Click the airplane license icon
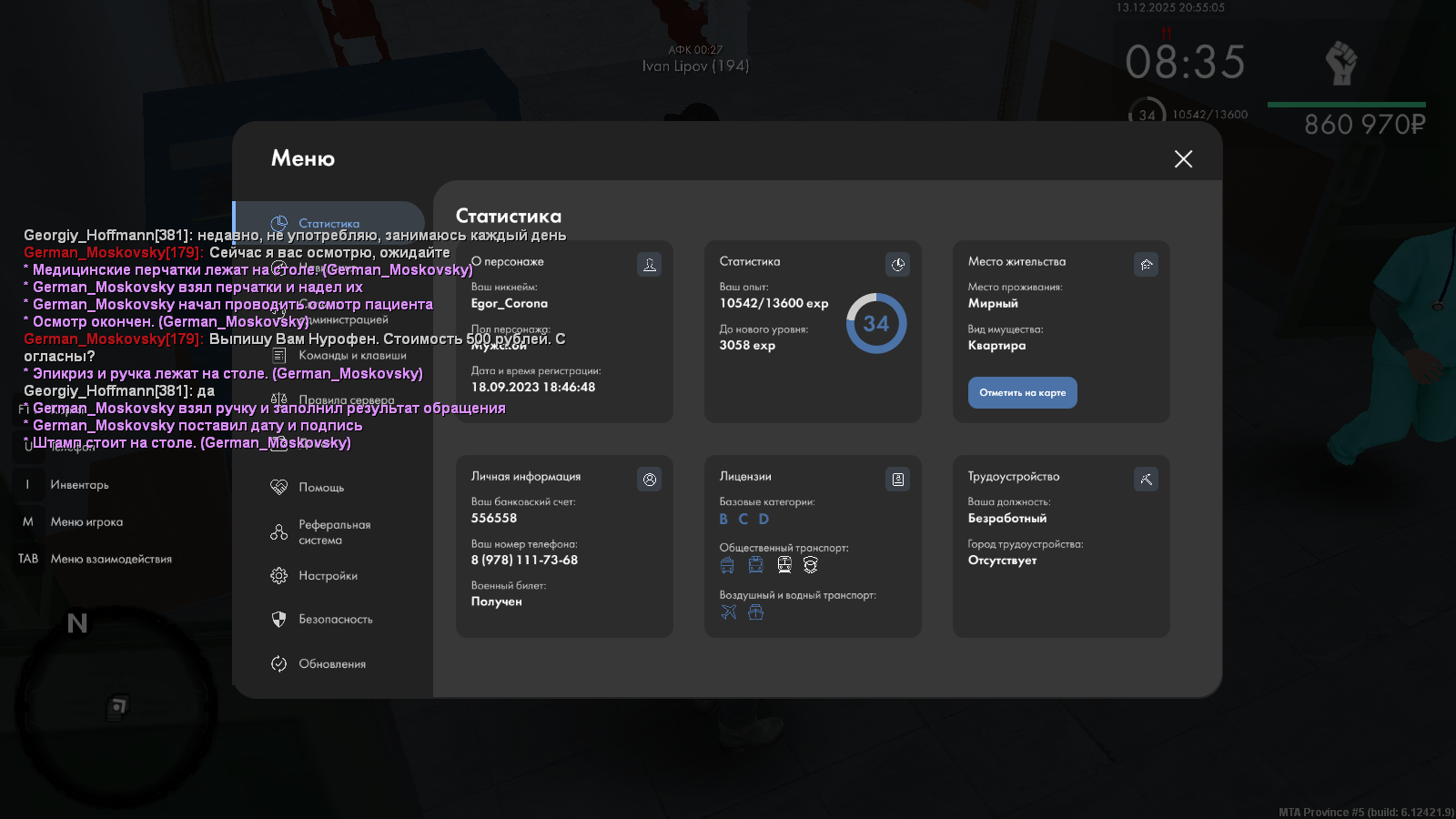 point(728,612)
